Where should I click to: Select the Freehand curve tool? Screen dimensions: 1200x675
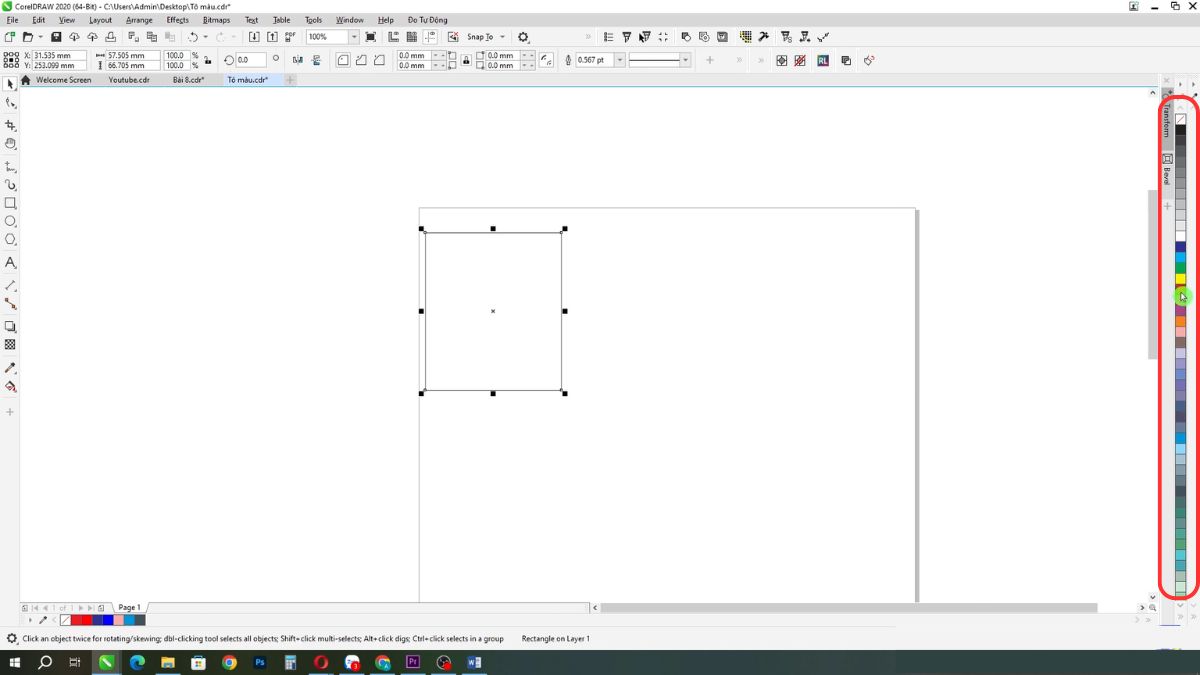point(10,167)
